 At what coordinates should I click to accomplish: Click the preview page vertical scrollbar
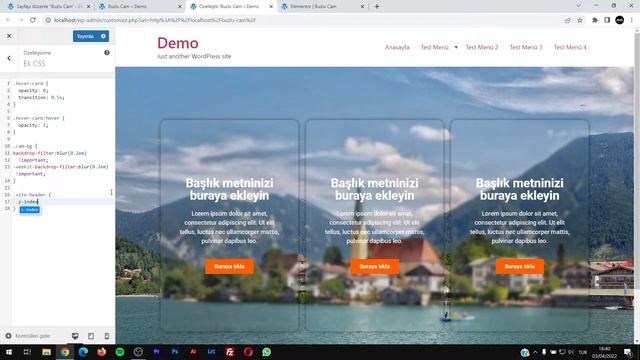pos(636,186)
